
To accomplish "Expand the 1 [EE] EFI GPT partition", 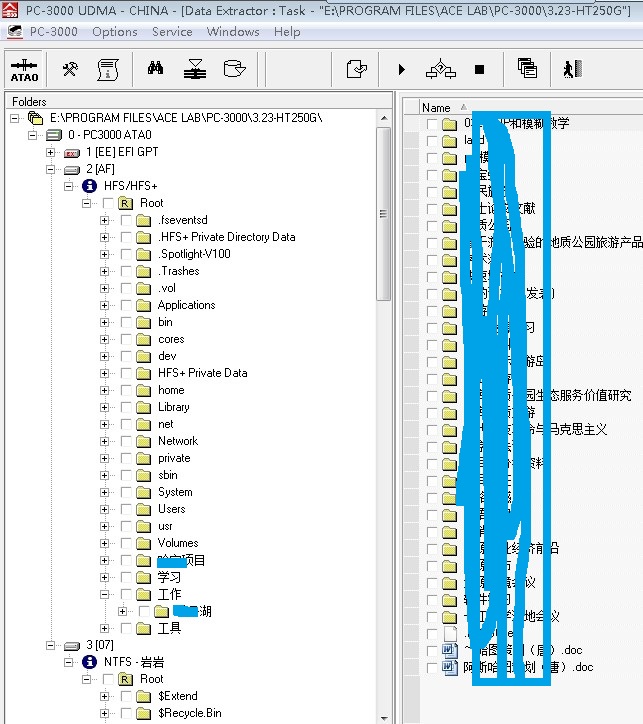I will 51,152.
